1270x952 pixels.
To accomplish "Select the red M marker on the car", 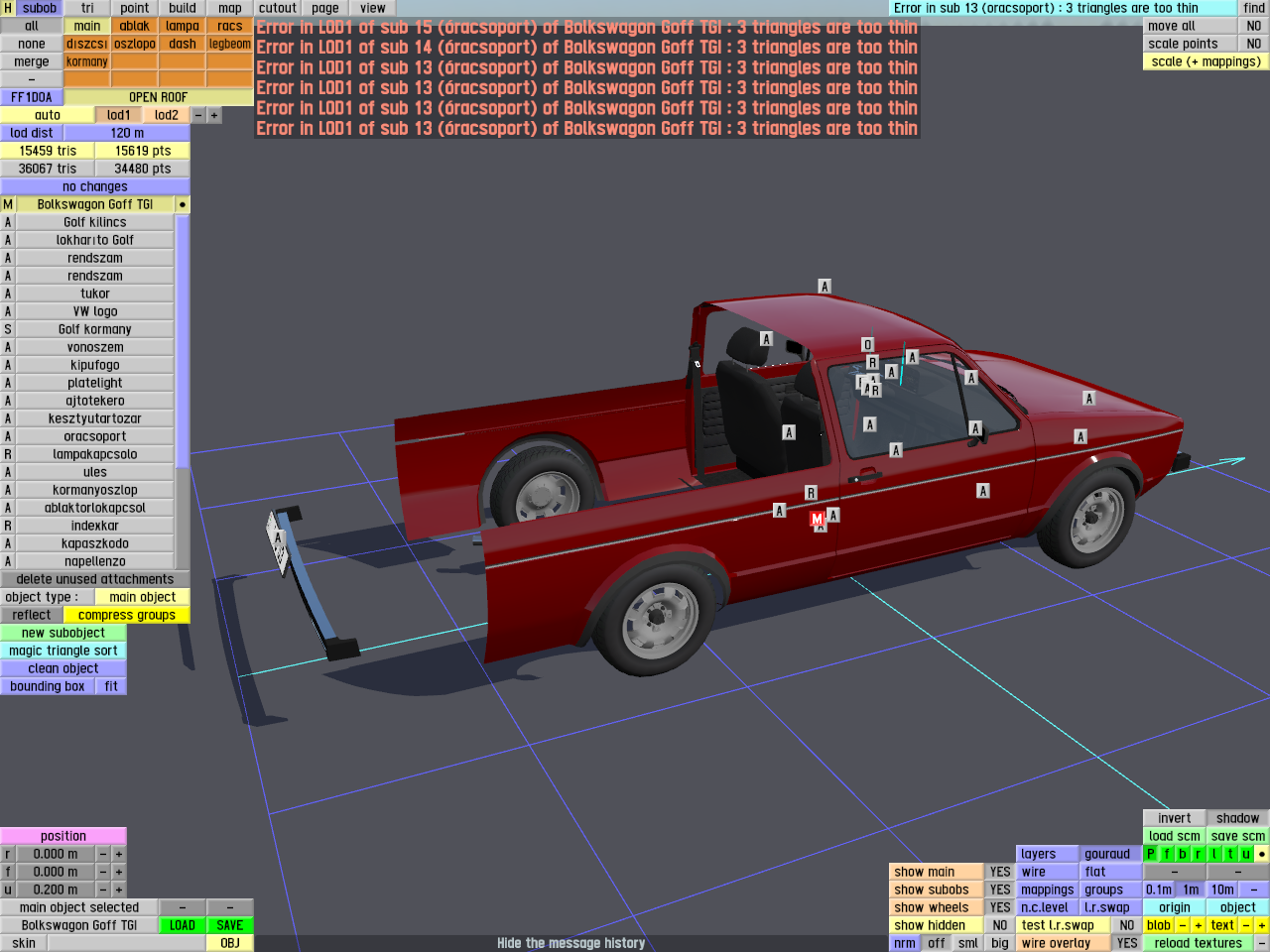I will [817, 519].
